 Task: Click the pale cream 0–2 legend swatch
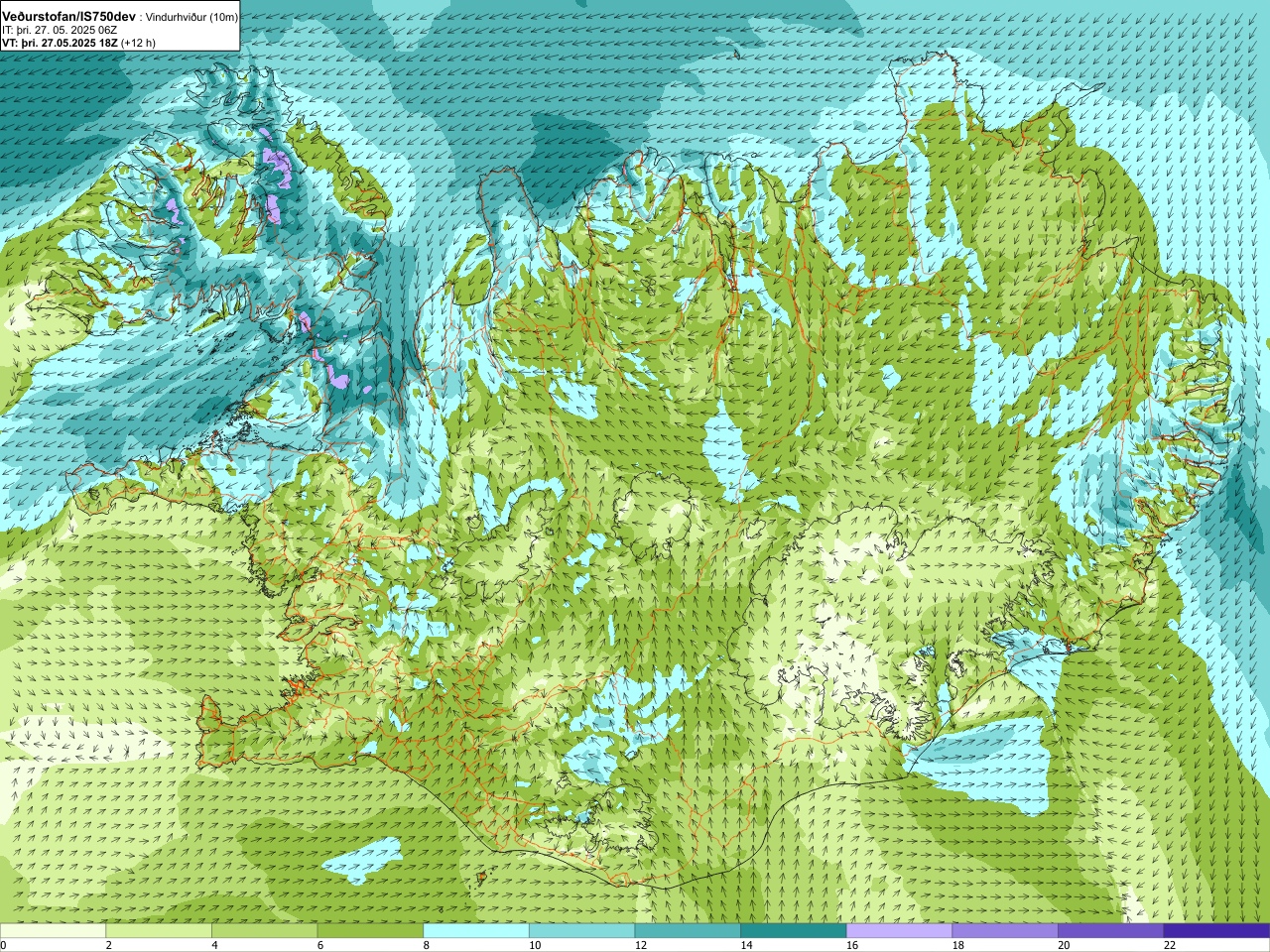[x=53, y=930]
